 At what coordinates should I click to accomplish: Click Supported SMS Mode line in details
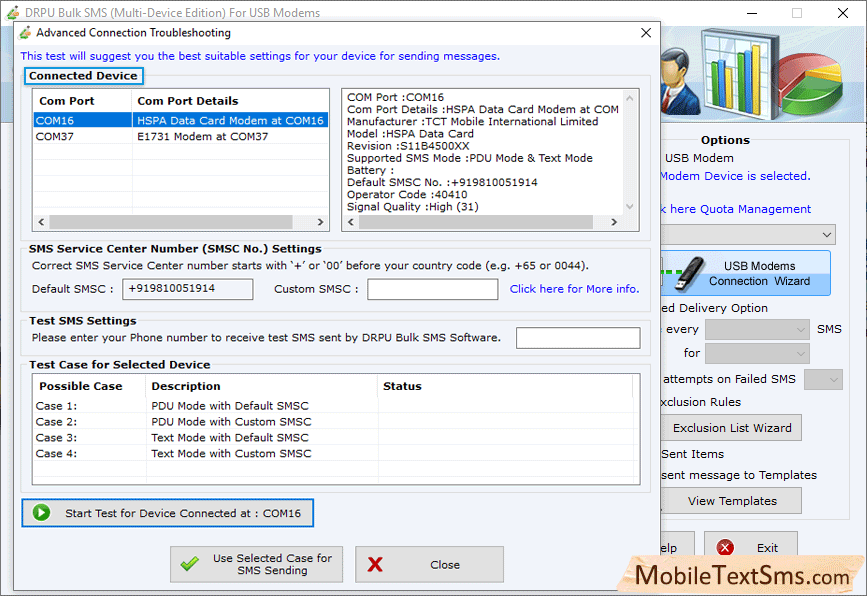pyautogui.click(x=470, y=158)
